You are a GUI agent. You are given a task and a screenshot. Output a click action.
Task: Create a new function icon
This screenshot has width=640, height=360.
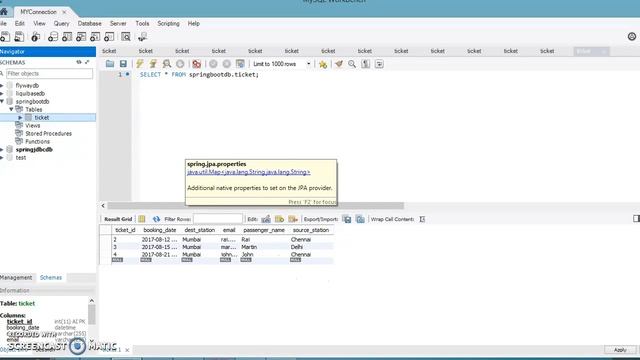pos(109,37)
